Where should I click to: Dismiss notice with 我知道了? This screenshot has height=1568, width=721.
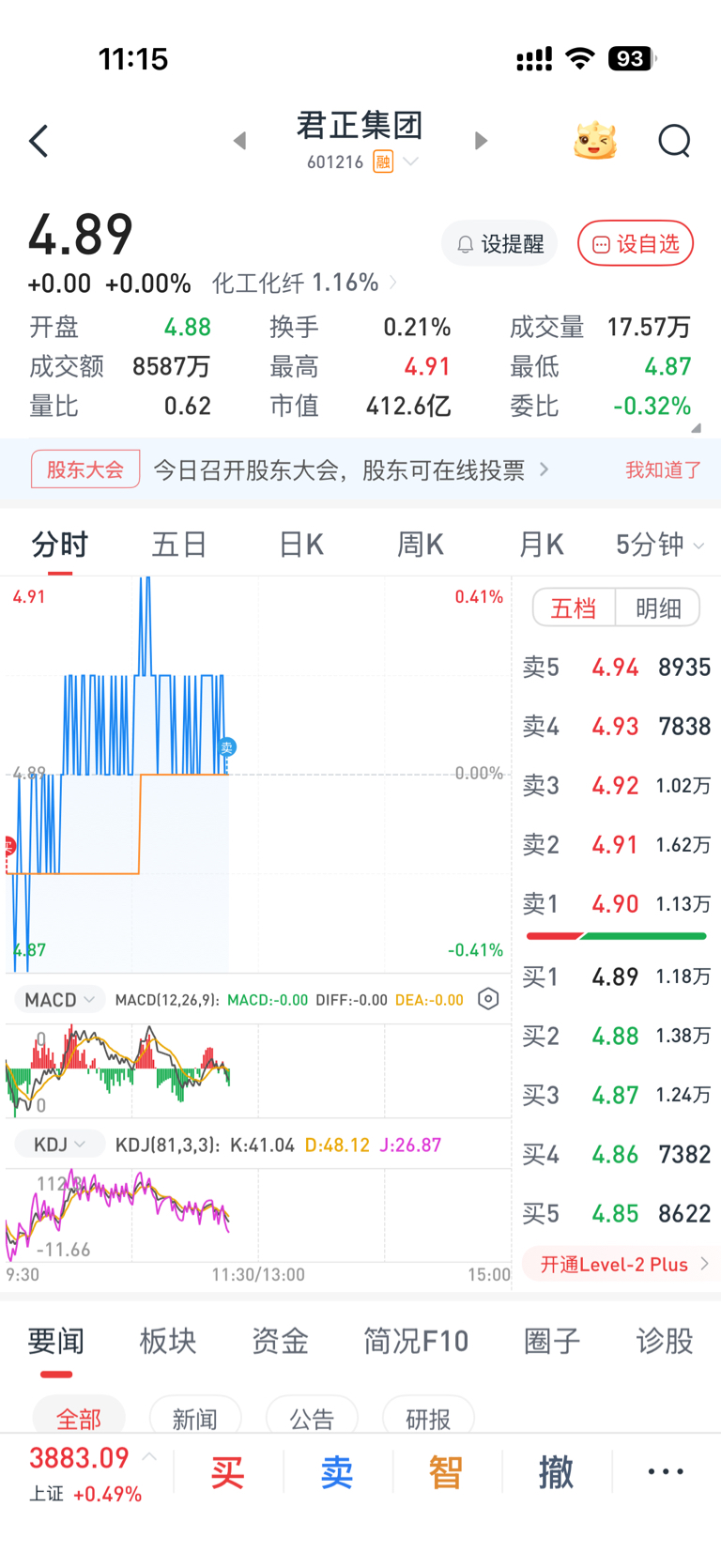click(664, 469)
